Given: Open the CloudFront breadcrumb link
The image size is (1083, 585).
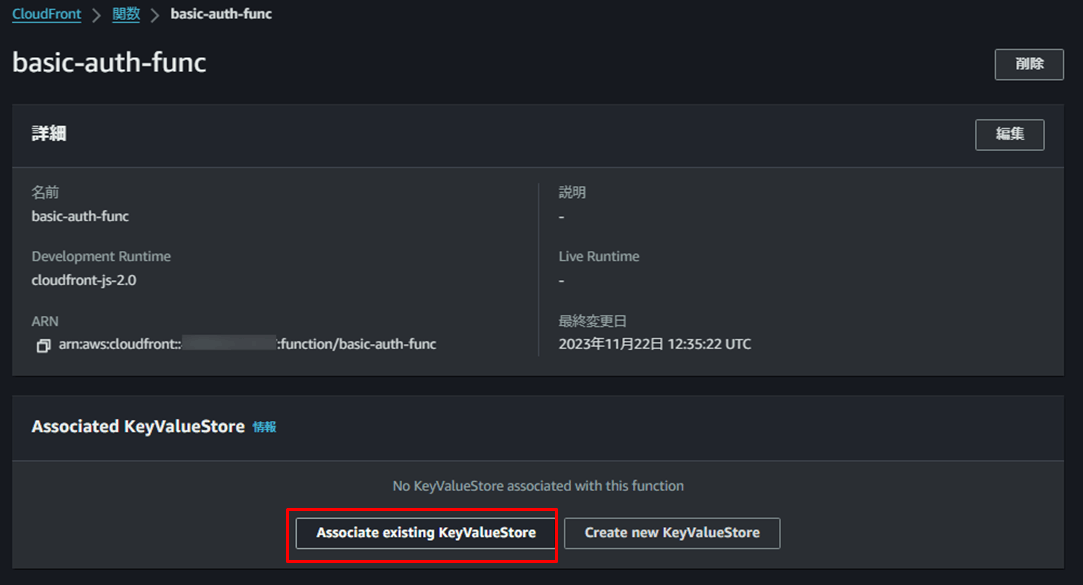Looking at the screenshot, I should pos(46,14).
